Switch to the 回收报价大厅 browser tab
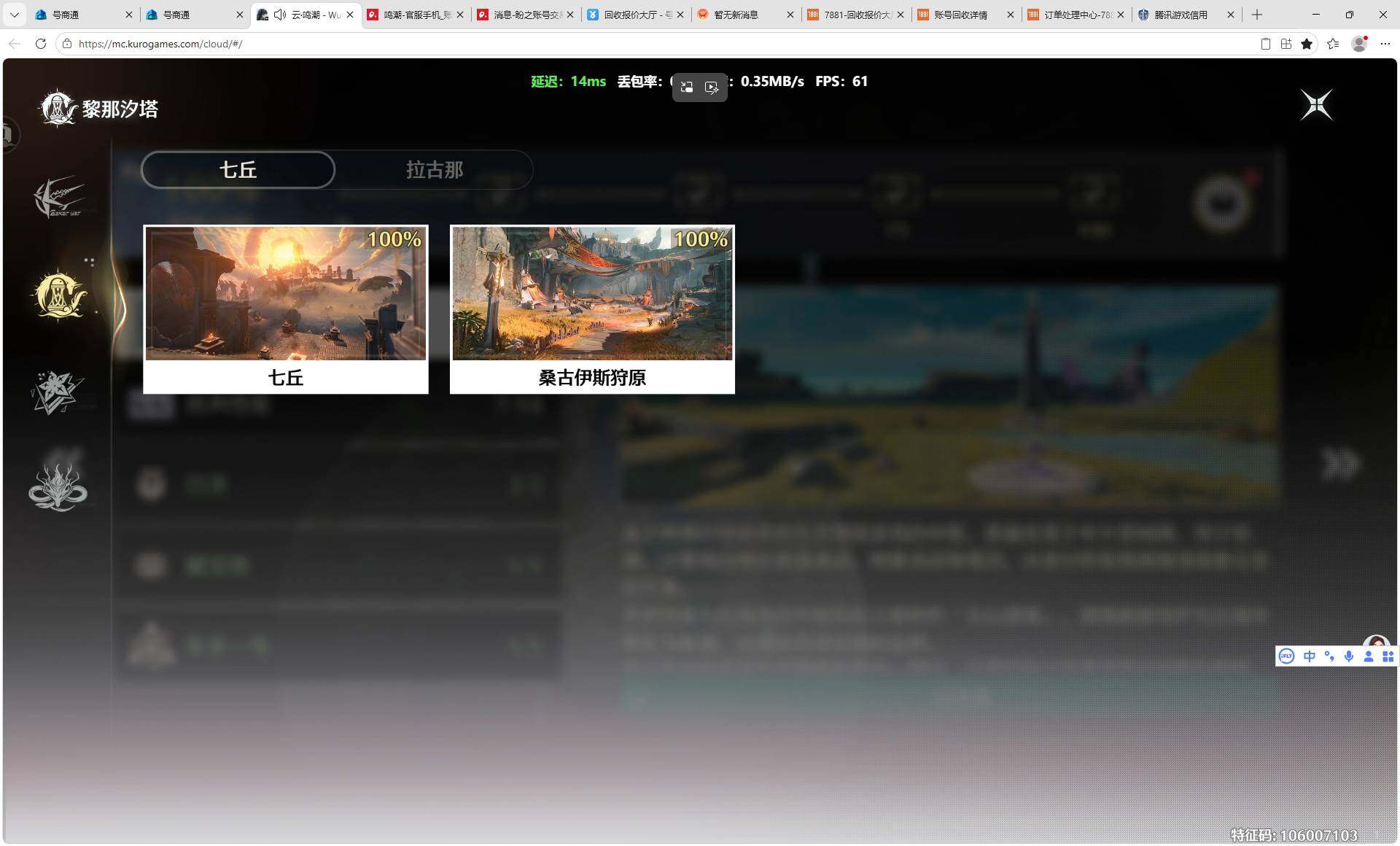Image resolution: width=1400 pixels, height=846 pixels. 637,15
